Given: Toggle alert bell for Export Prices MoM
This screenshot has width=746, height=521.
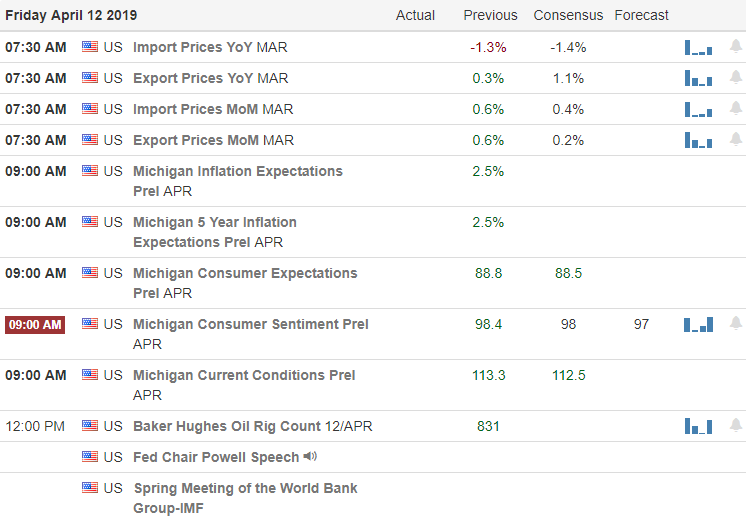Looking at the screenshot, I should click(736, 139).
